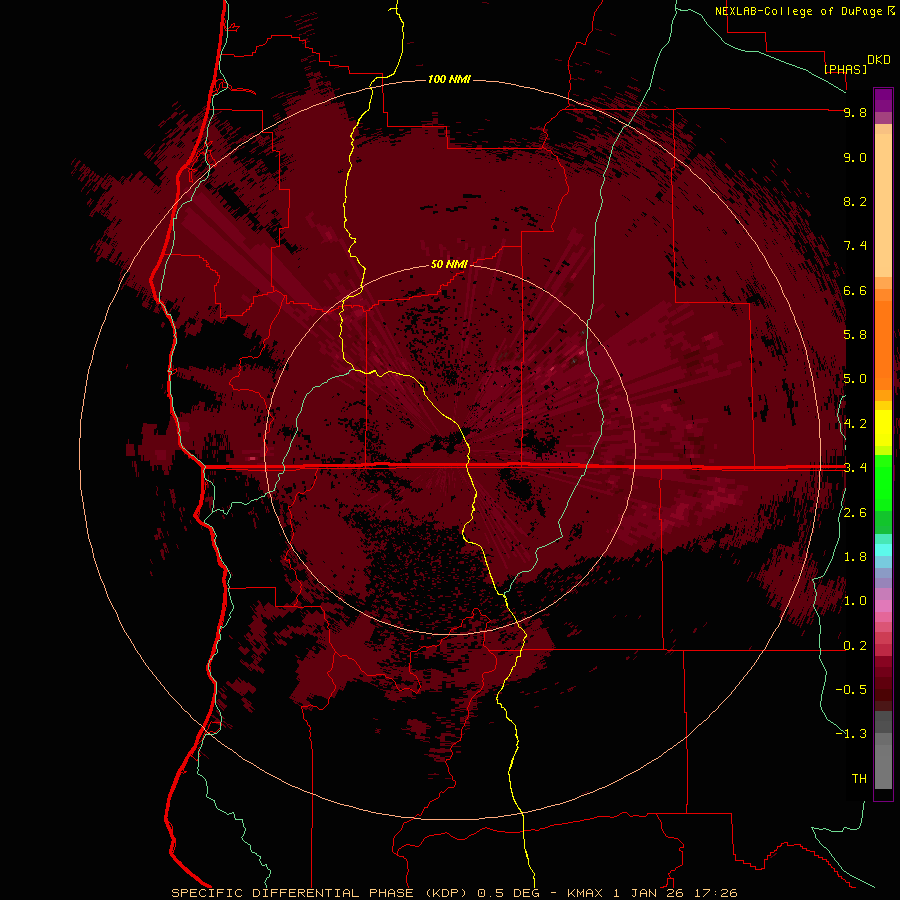
Task: Click the cyan band of the color bar
Action: tap(883, 549)
